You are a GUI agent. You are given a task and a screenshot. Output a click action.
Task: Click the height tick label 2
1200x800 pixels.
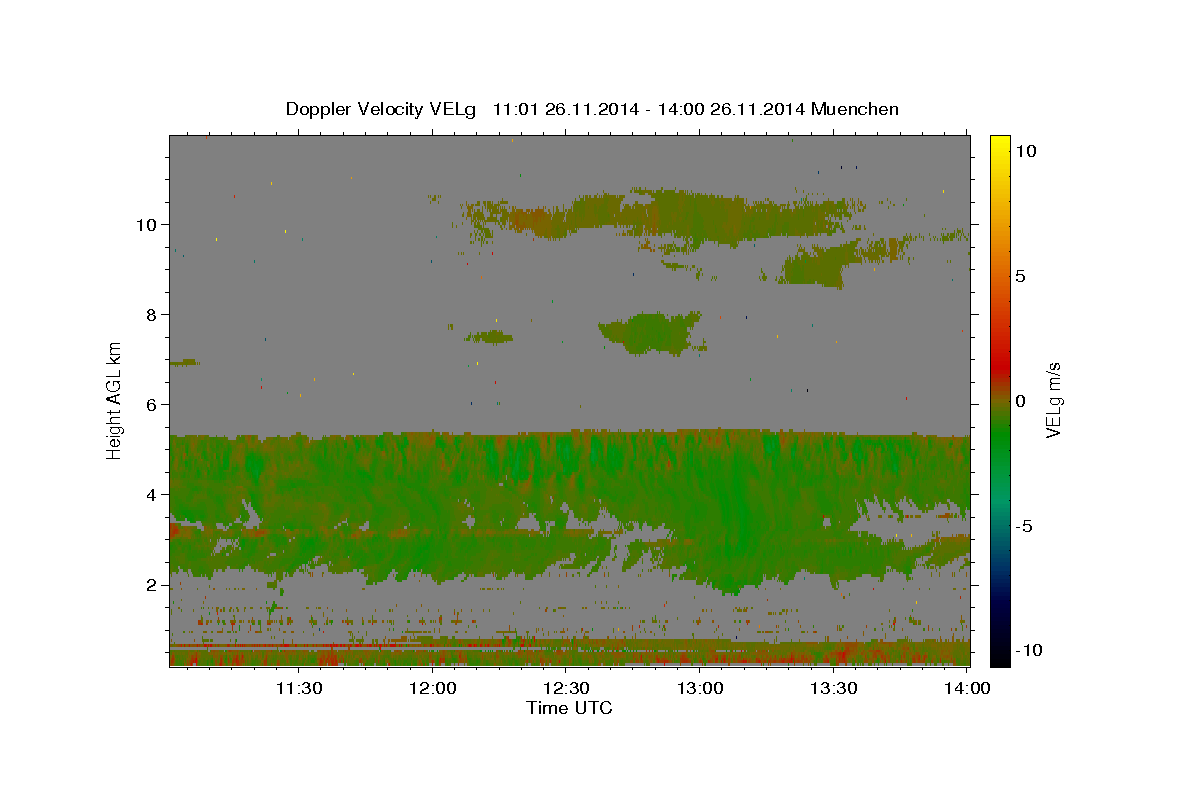pyautogui.click(x=152, y=584)
